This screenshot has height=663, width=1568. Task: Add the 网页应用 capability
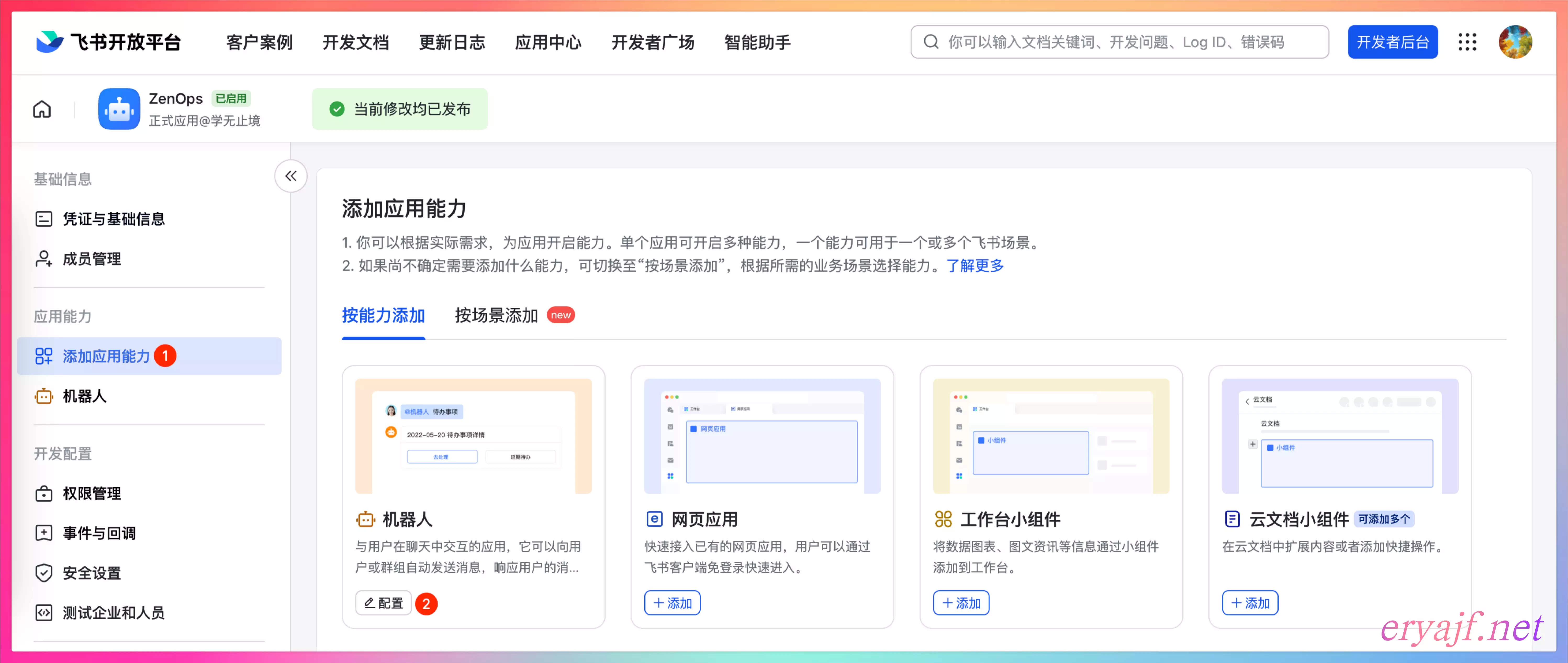tap(672, 603)
